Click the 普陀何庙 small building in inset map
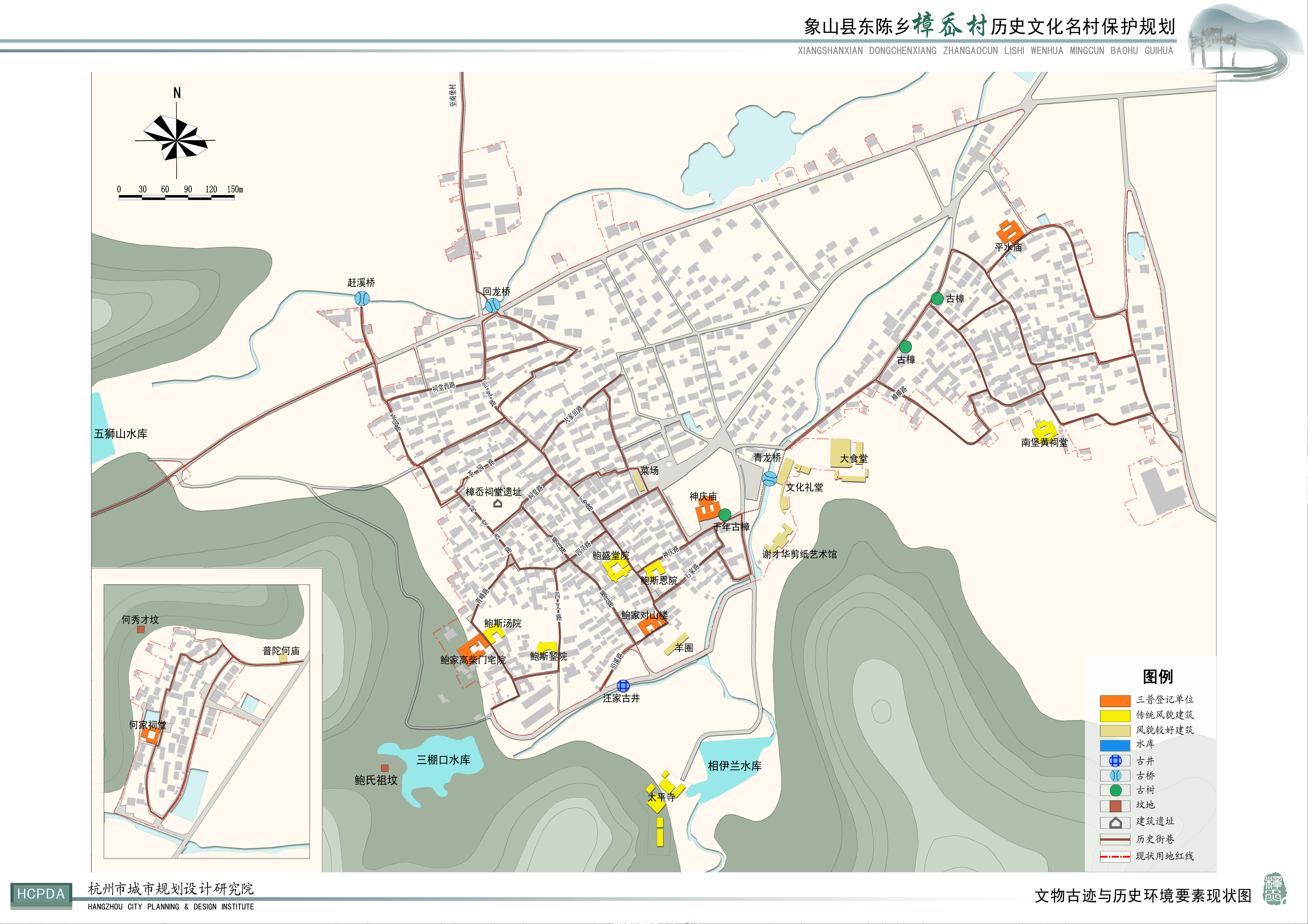The width and height of the screenshot is (1308, 924). coord(283,658)
